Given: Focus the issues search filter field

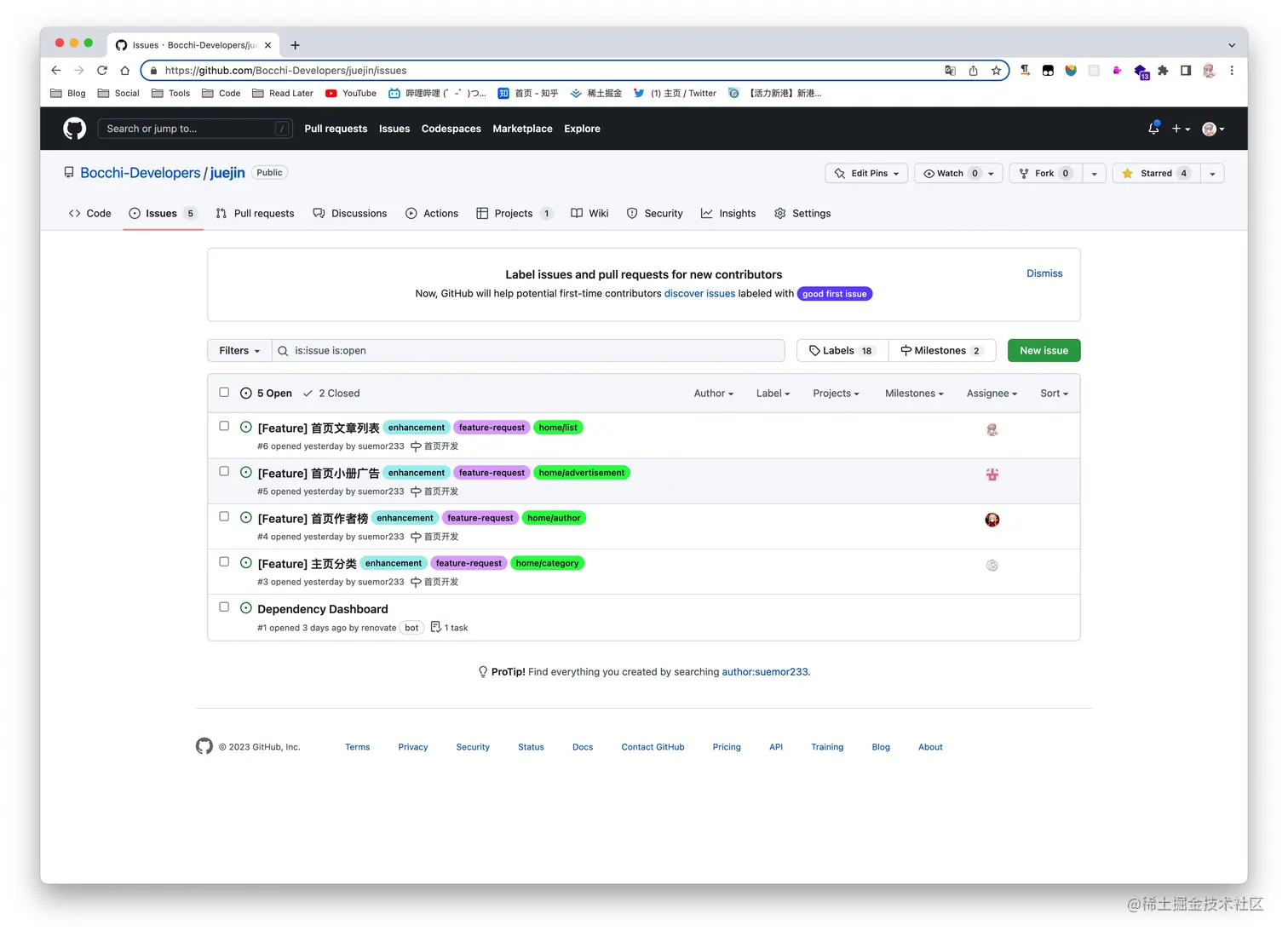Looking at the screenshot, I should point(528,350).
